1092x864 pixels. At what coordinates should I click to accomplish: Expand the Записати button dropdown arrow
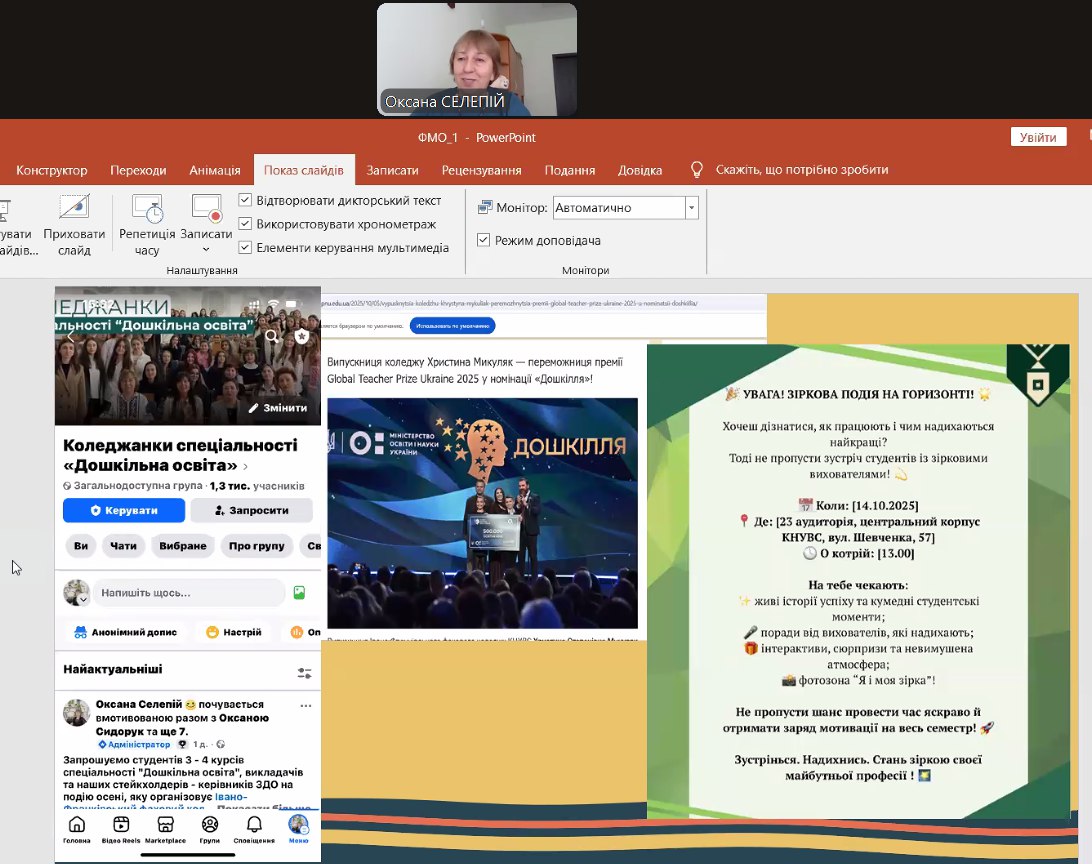pyautogui.click(x=206, y=250)
